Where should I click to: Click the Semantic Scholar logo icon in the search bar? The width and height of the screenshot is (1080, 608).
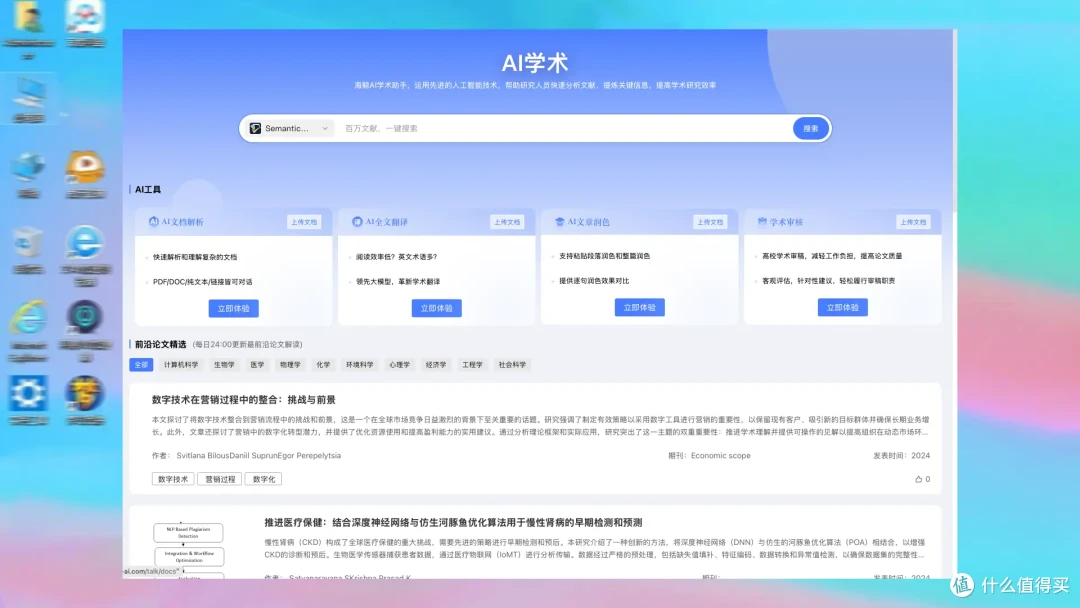coord(256,128)
